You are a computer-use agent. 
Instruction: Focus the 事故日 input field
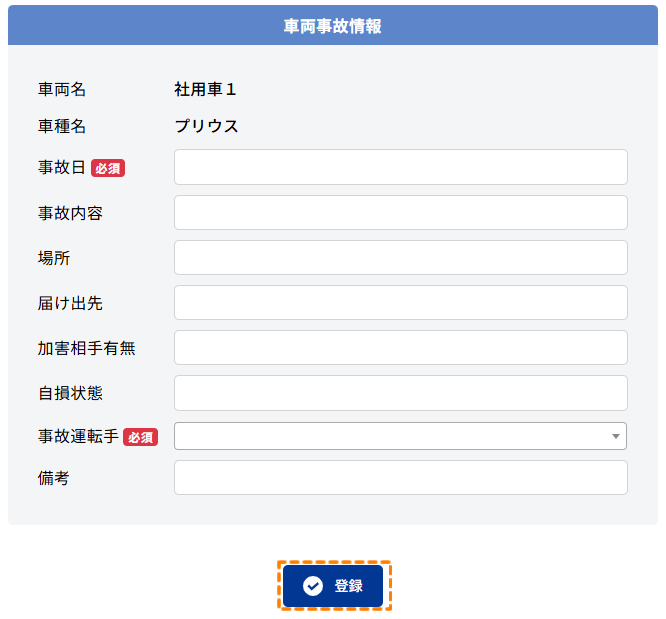click(400, 167)
